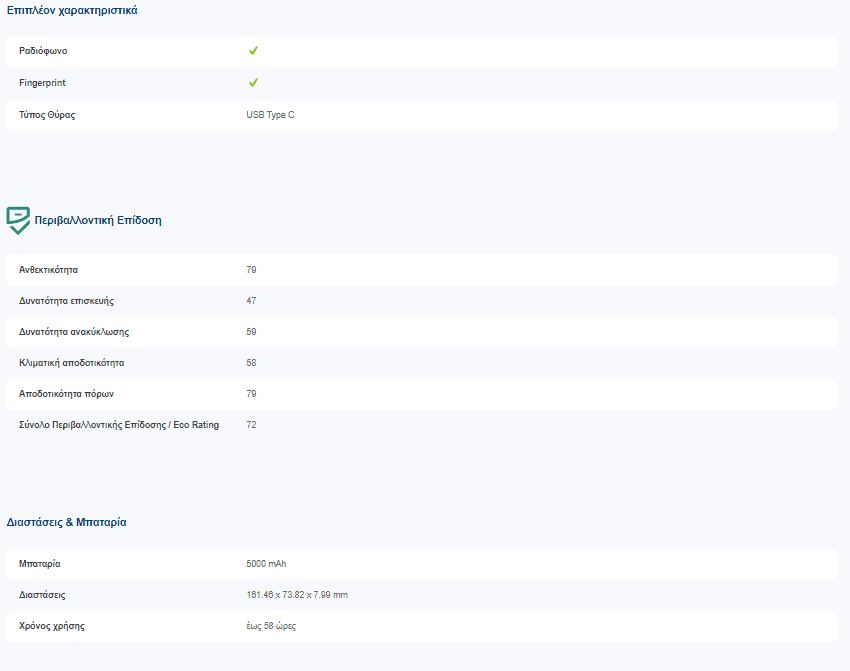The image size is (850, 671).
Task: Click the USB Type C value
Action: click(271, 115)
